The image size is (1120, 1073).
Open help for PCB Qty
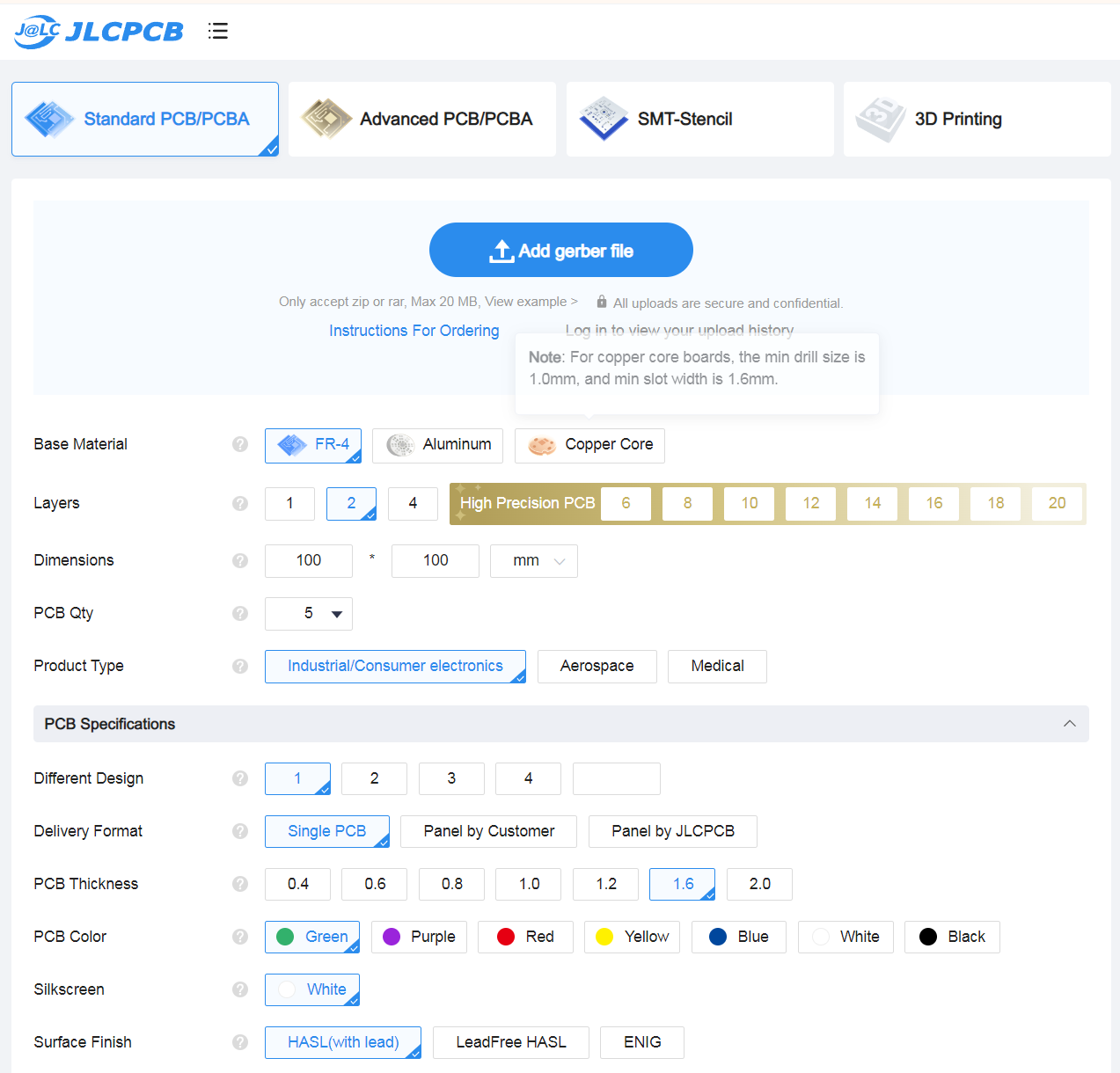(240, 613)
